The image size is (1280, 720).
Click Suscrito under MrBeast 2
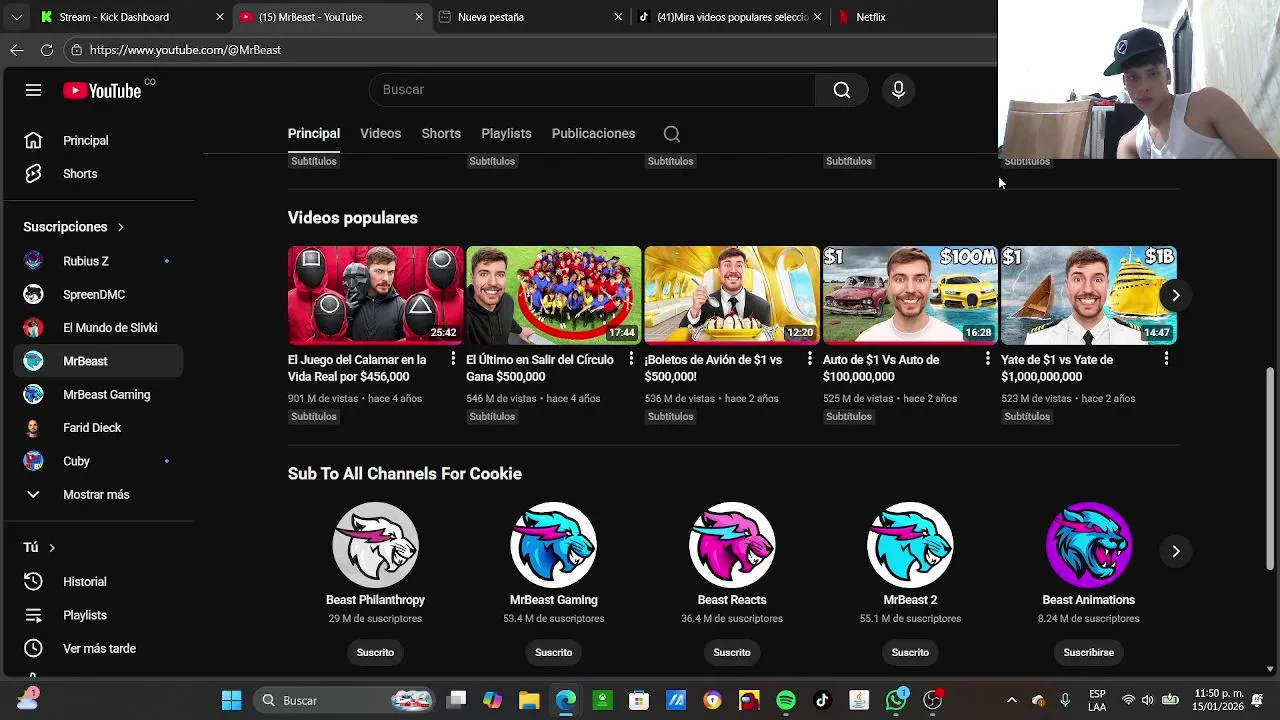pyautogui.click(x=910, y=652)
